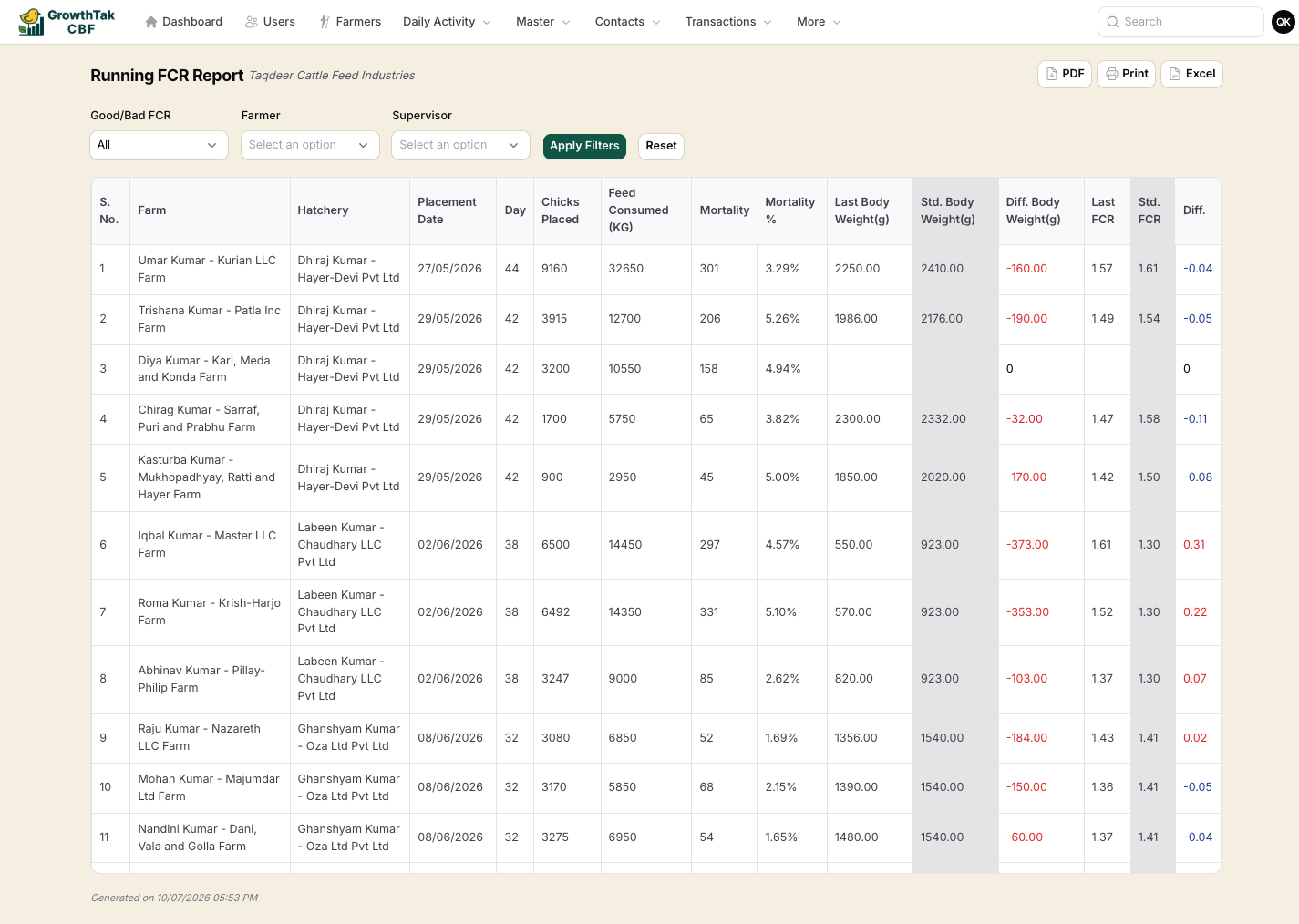
Task: Click the -0.11 FCR diff value
Action: pos(1195,419)
